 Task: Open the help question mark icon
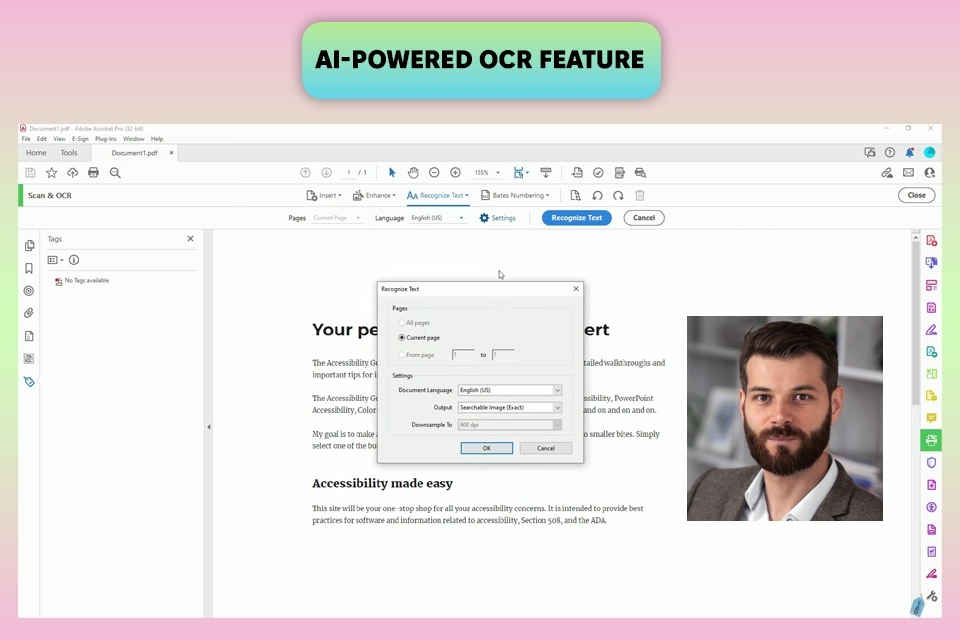[x=890, y=152]
